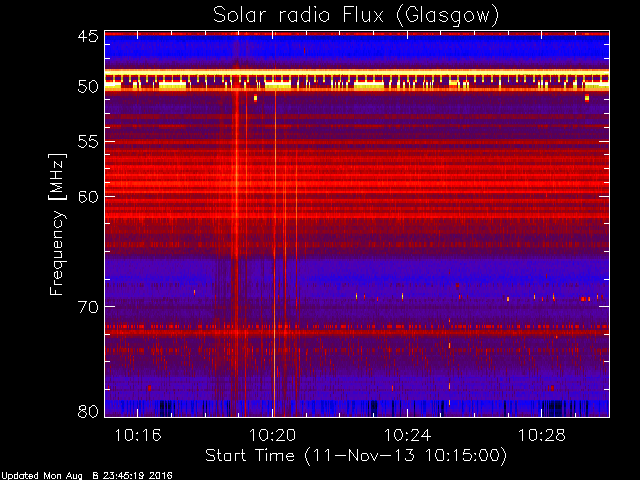Click the 10:28 time axis label

click(542, 435)
